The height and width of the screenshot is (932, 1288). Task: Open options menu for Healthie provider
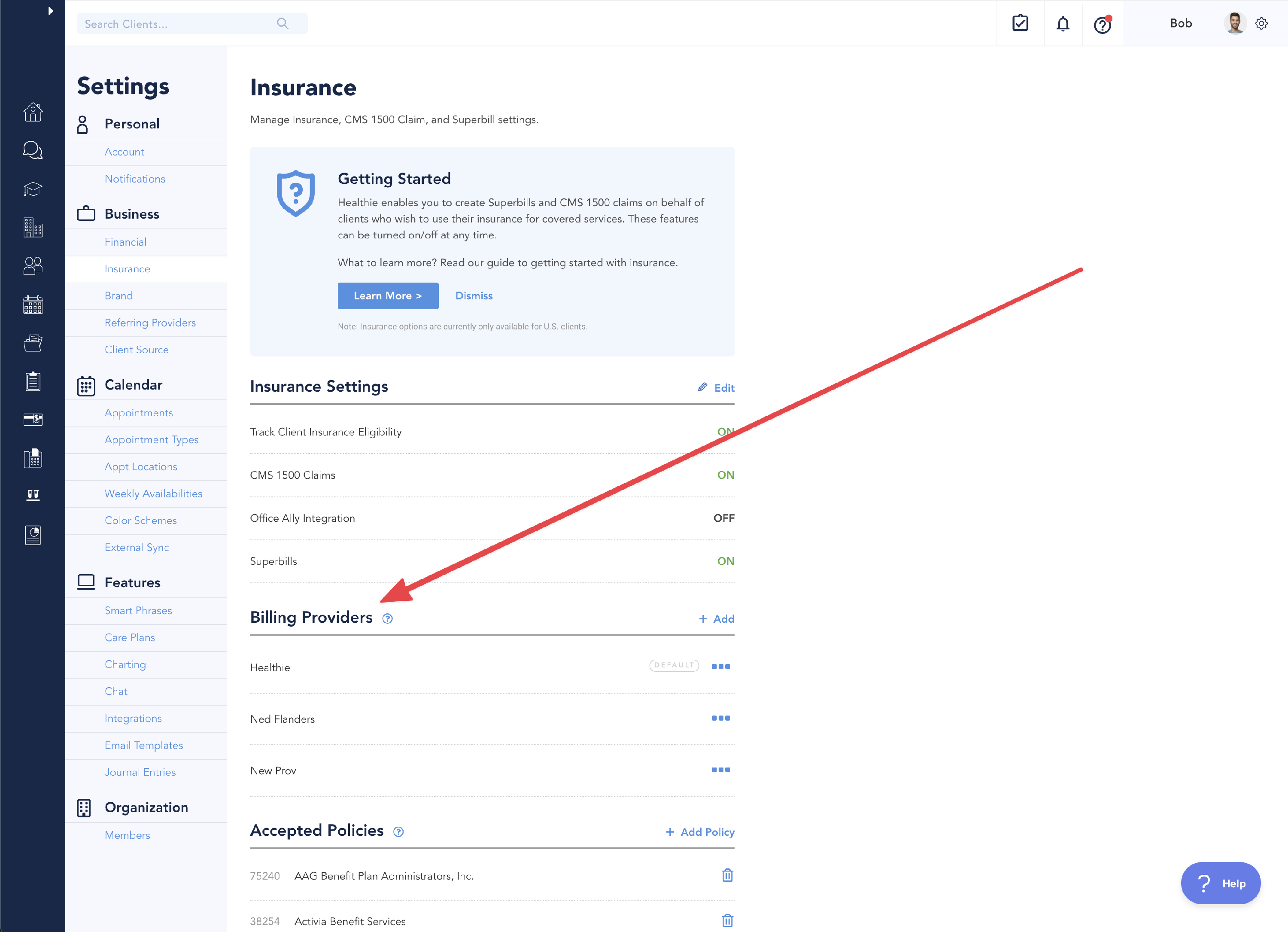pyautogui.click(x=721, y=667)
